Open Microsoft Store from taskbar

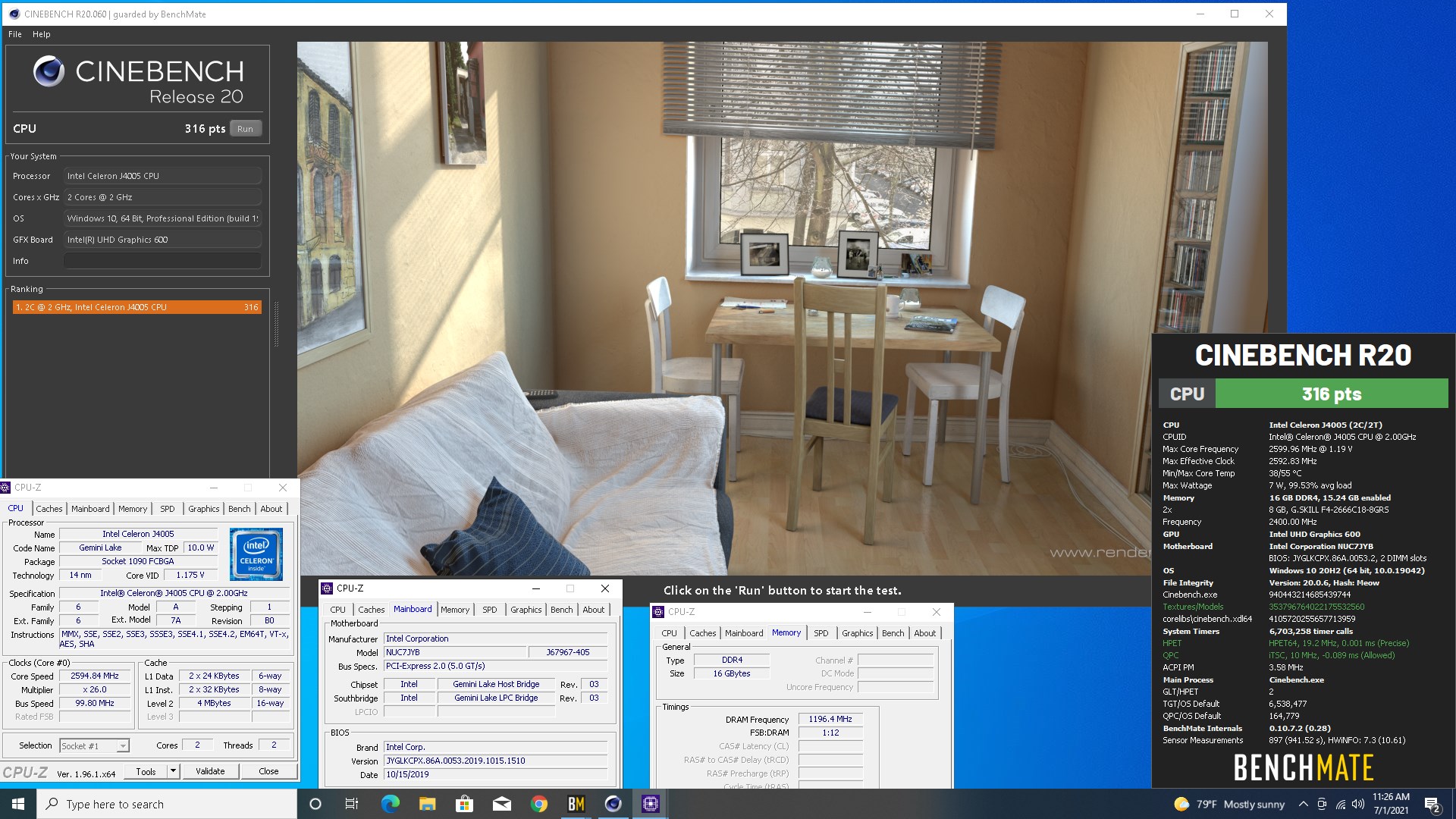coord(464,804)
